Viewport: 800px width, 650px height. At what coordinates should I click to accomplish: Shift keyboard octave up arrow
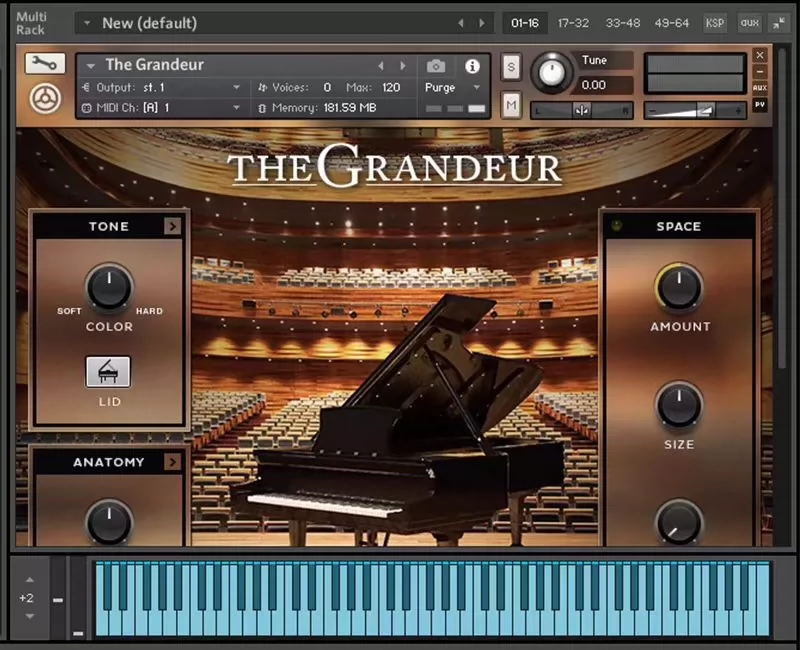(x=30, y=580)
